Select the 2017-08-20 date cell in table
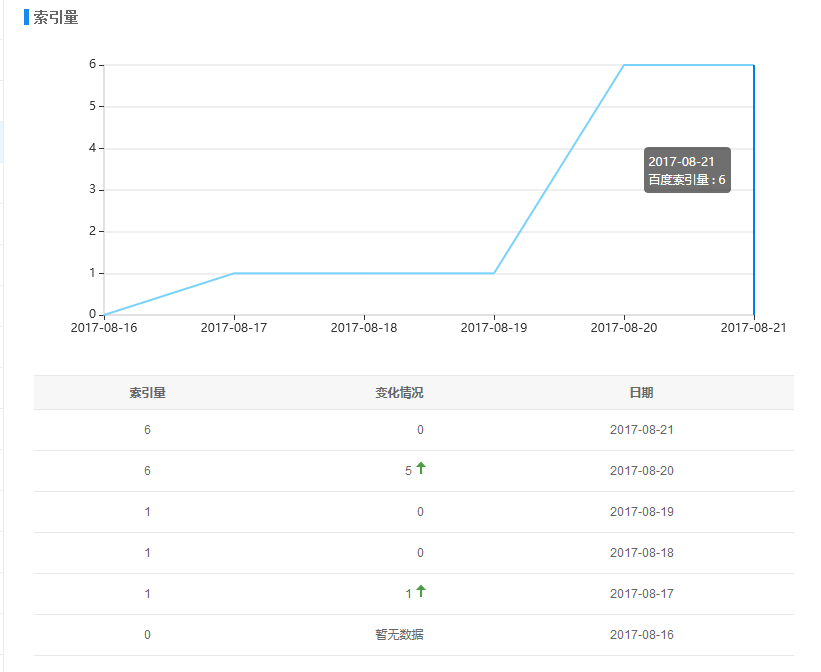Screen dimensions: 821x672 click(641, 471)
